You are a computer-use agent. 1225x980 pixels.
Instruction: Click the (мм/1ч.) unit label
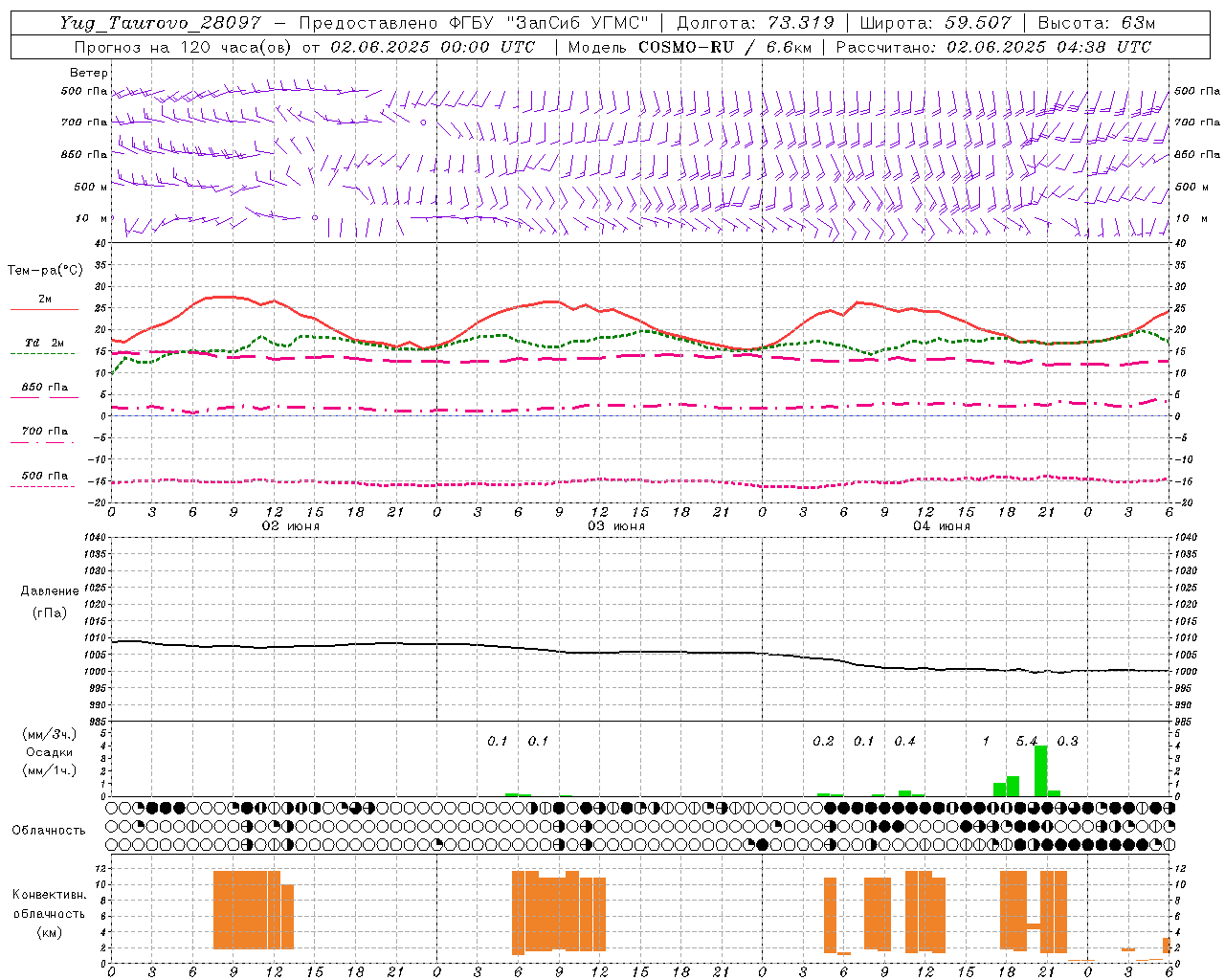(50, 770)
